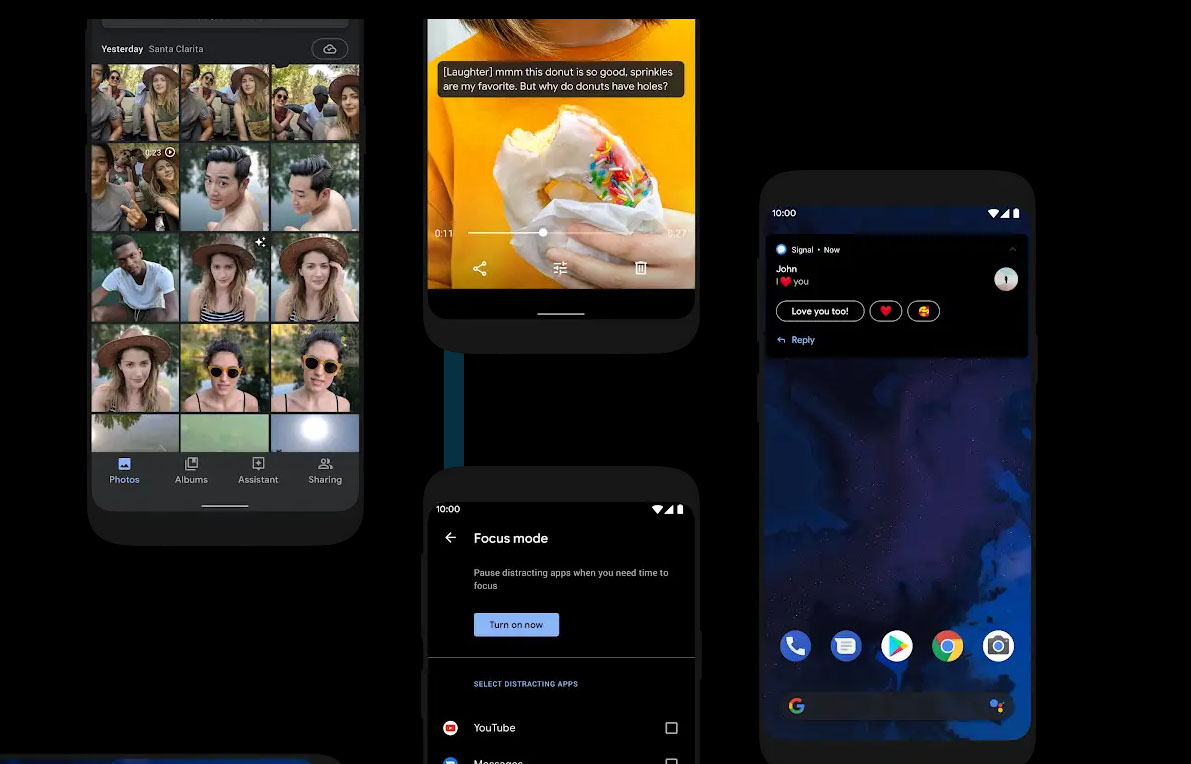
Task: Send the red heart emoji reply
Action: point(886,311)
